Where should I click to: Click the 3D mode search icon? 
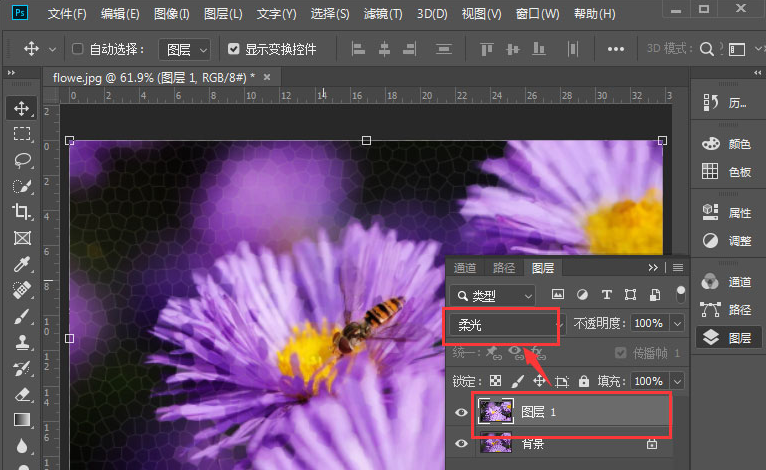(x=706, y=49)
